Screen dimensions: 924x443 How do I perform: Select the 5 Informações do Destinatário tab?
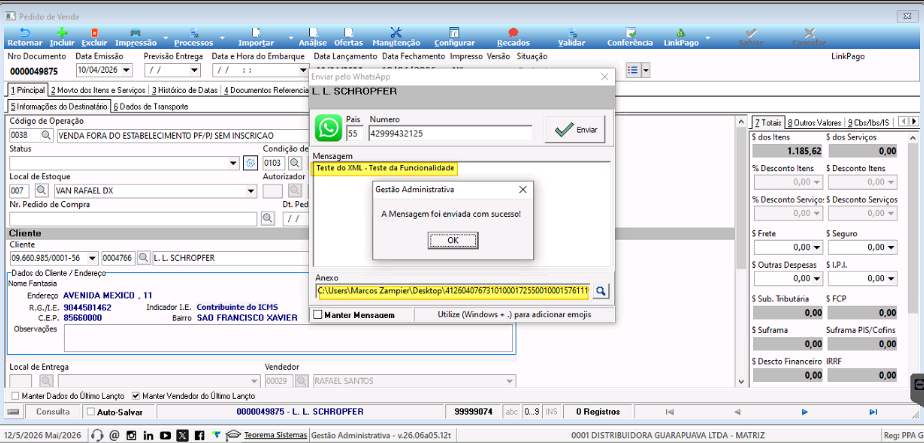pyautogui.click(x=59, y=107)
